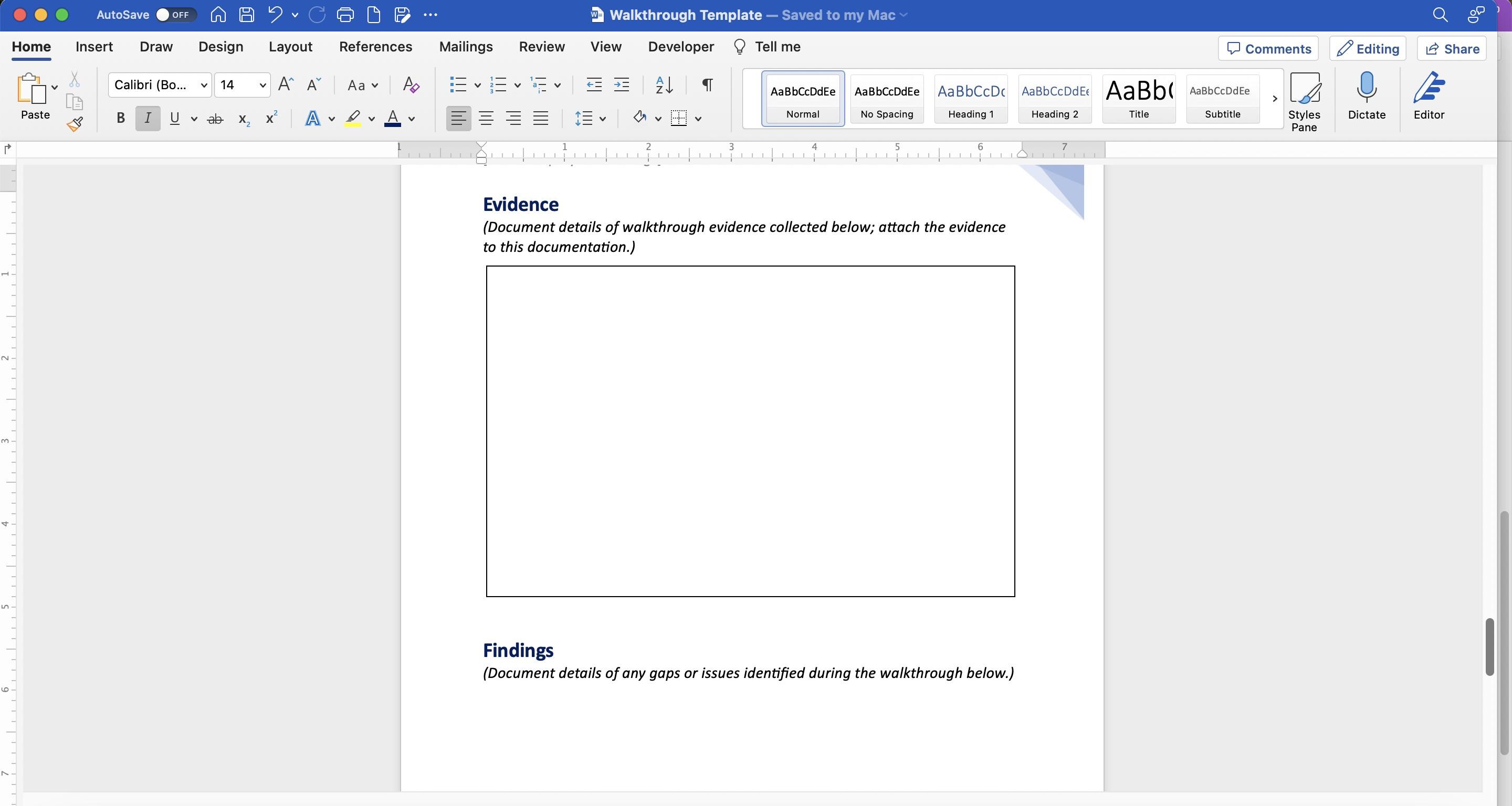This screenshot has height=806, width=1512.
Task: Toggle Italic off for selection
Action: click(148, 118)
